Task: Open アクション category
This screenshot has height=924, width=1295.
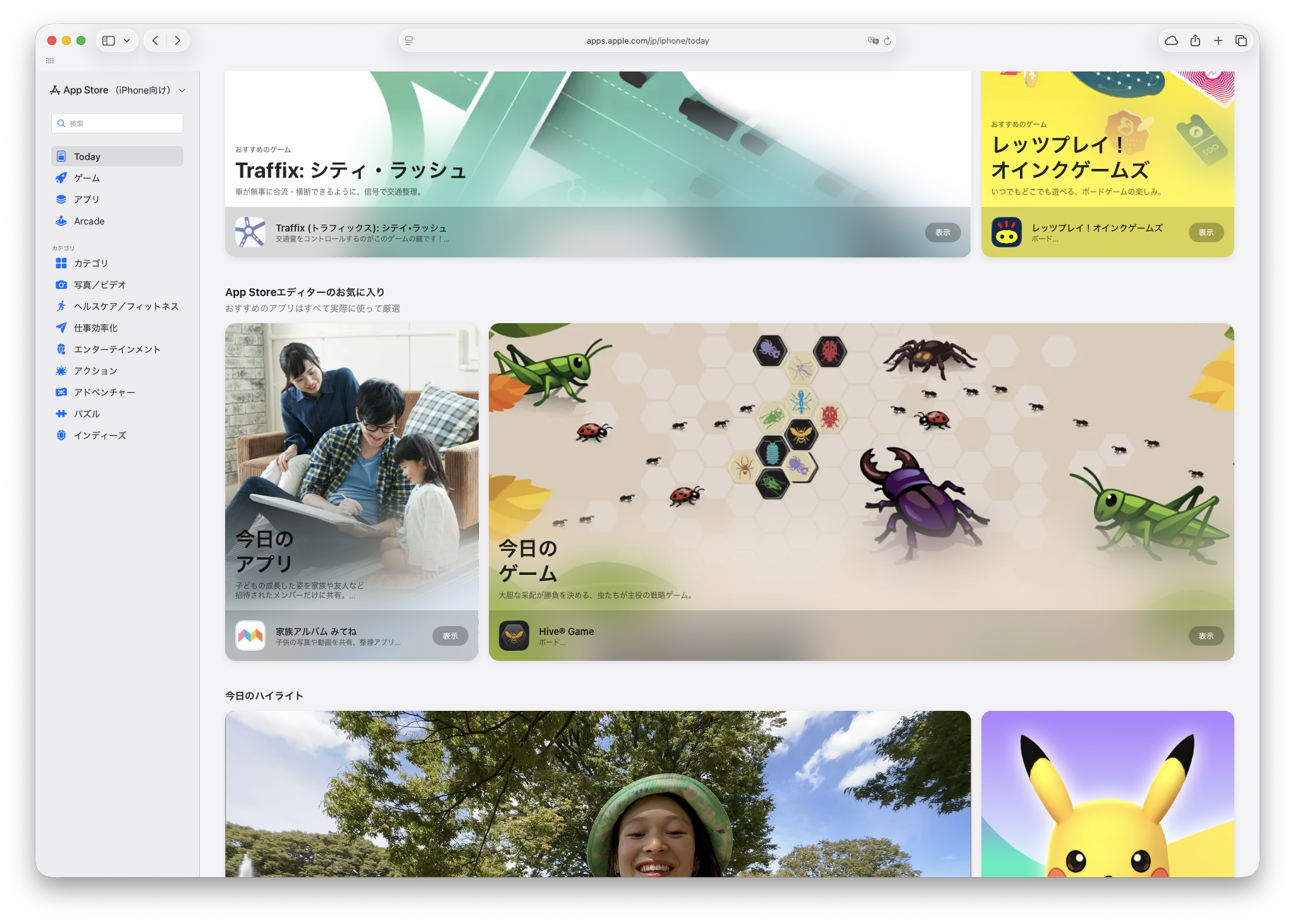Action: tap(118, 371)
